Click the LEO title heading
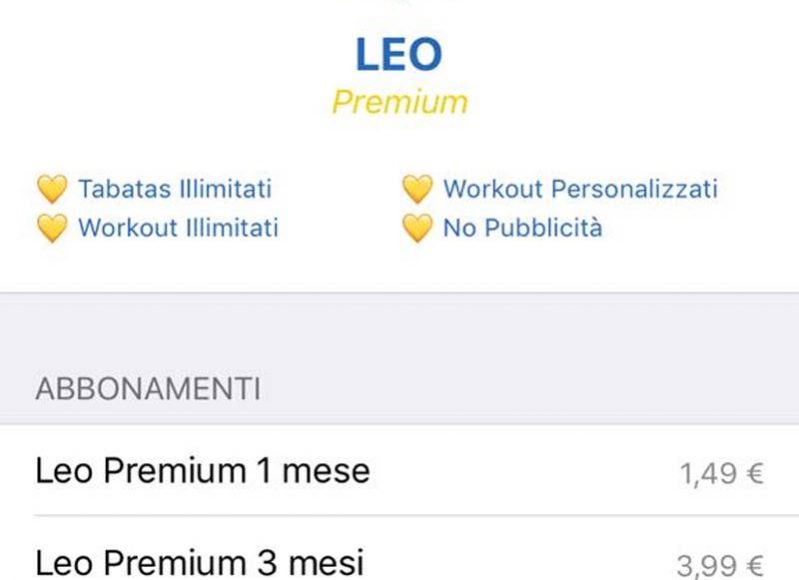 point(399,54)
